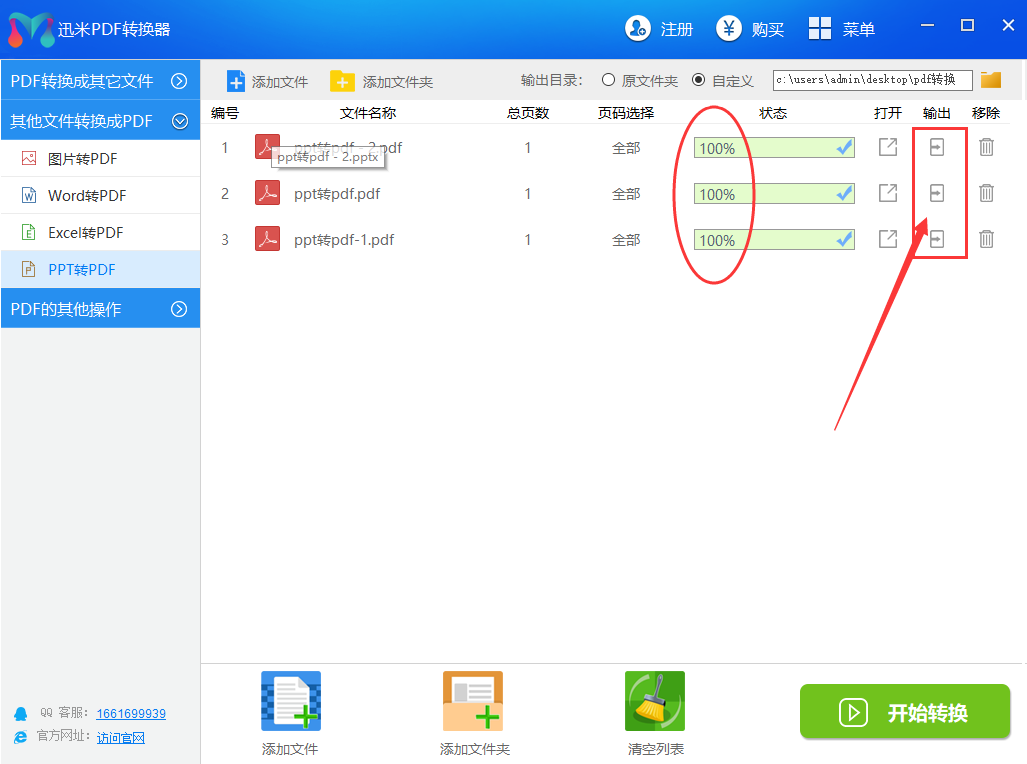Screen dimensions: 1027x764
Task: Select the custom output directory radio button
Action: (x=698, y=80)
